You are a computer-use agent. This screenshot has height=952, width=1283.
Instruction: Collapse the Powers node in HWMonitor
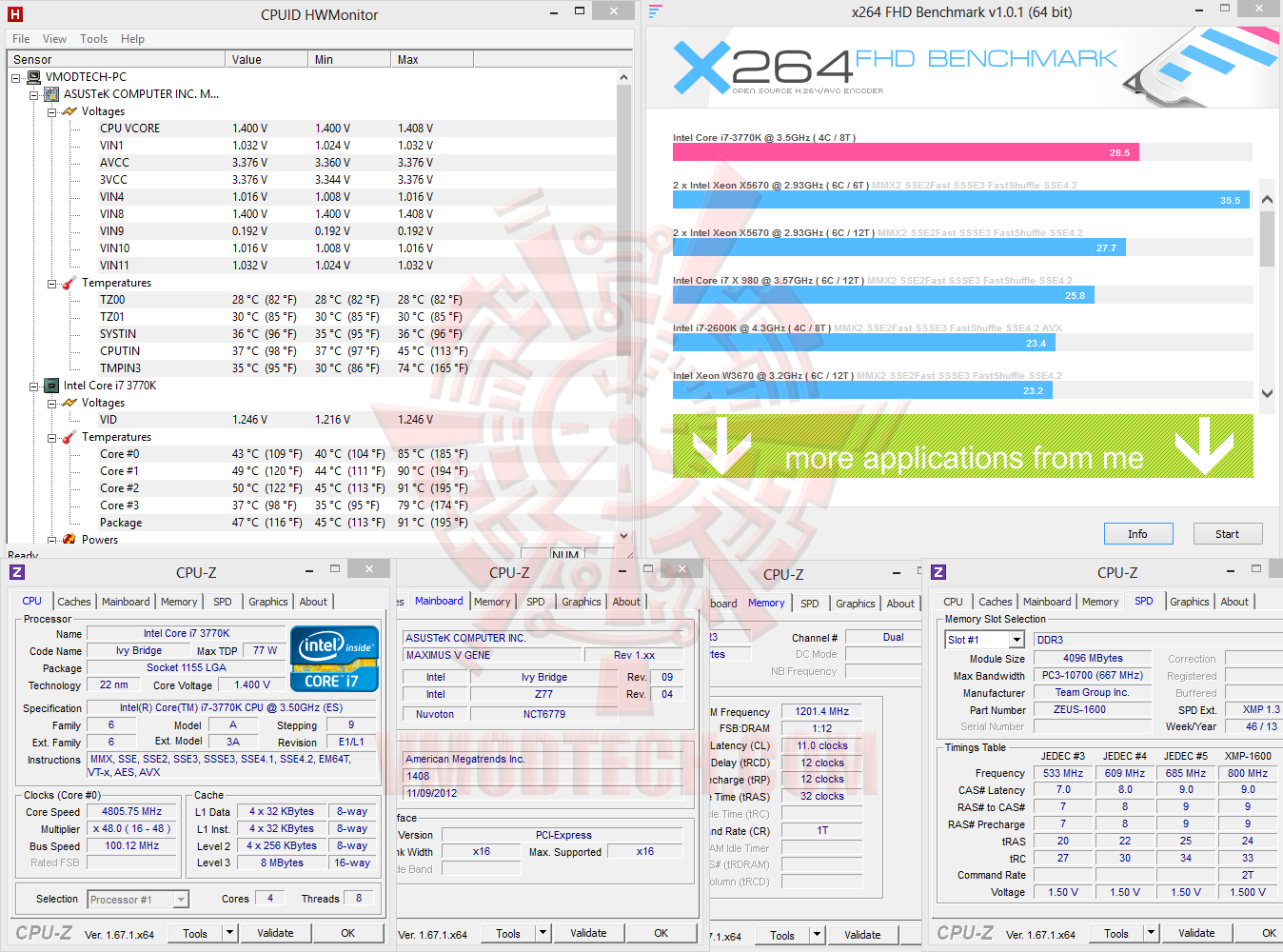51,540
